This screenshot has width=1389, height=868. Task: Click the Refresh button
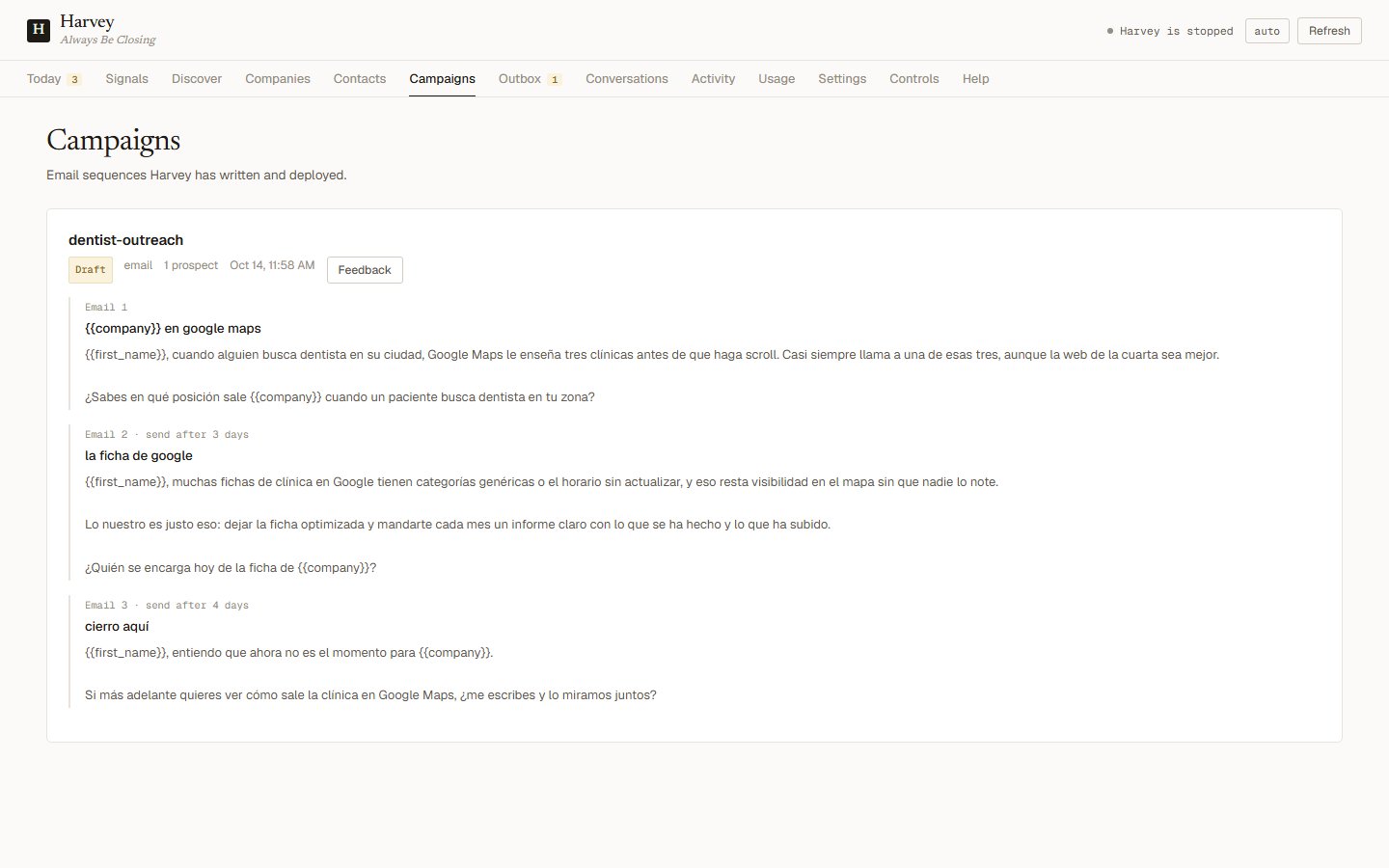1329,31
